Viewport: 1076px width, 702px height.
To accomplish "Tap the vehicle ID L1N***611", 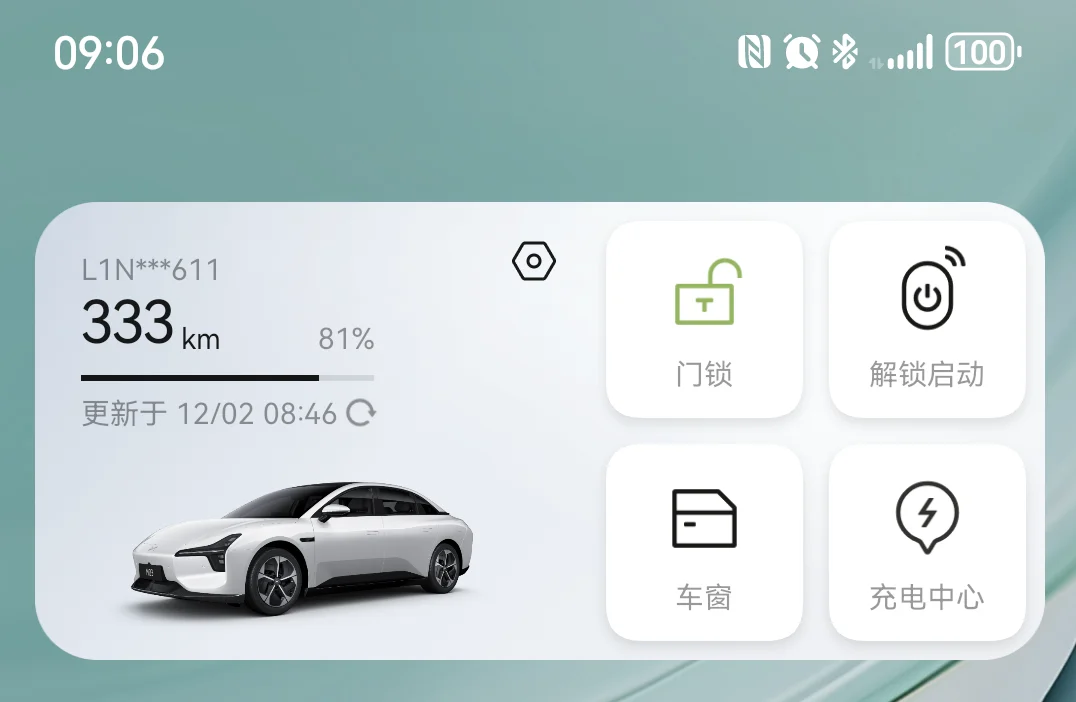I will coord(150,270).
